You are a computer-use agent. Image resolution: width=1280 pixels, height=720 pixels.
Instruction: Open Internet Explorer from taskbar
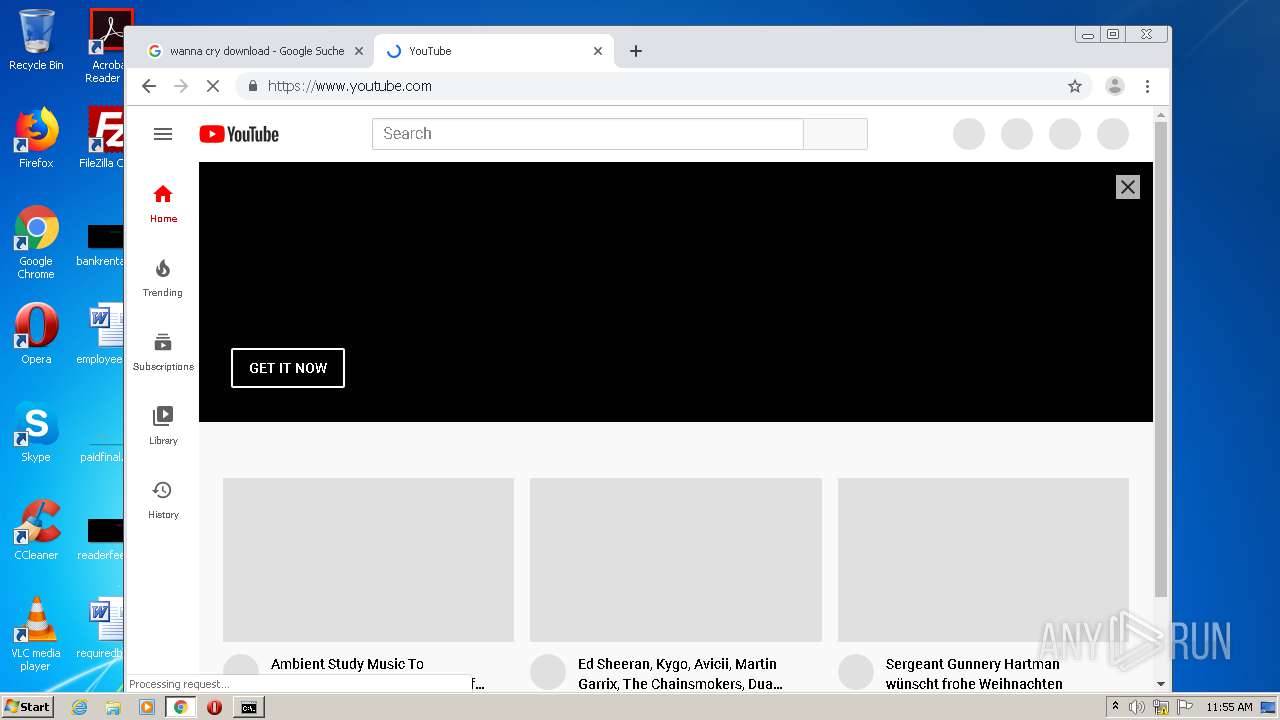pyautogui.click(x=80, y=707)
